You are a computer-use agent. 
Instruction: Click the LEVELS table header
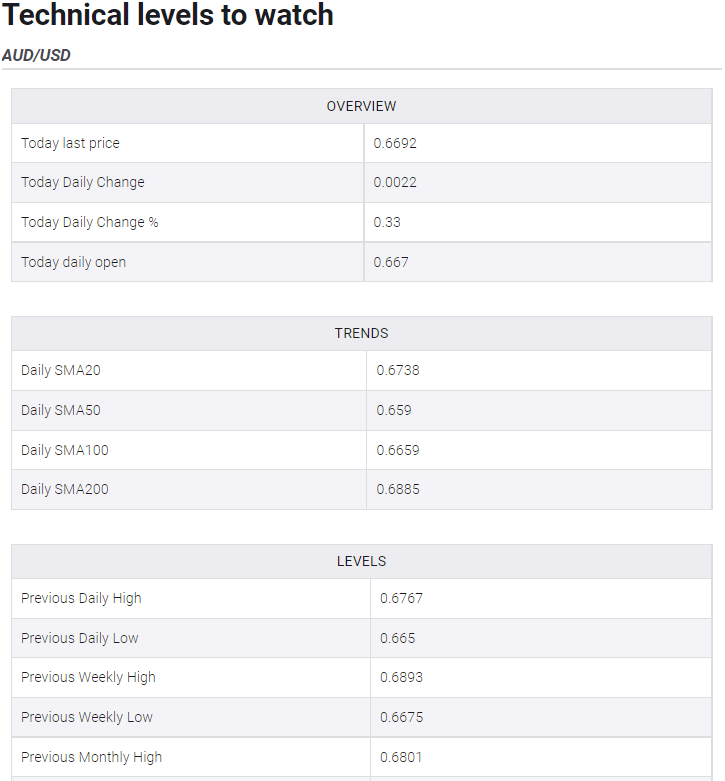(x=362, y=561)
